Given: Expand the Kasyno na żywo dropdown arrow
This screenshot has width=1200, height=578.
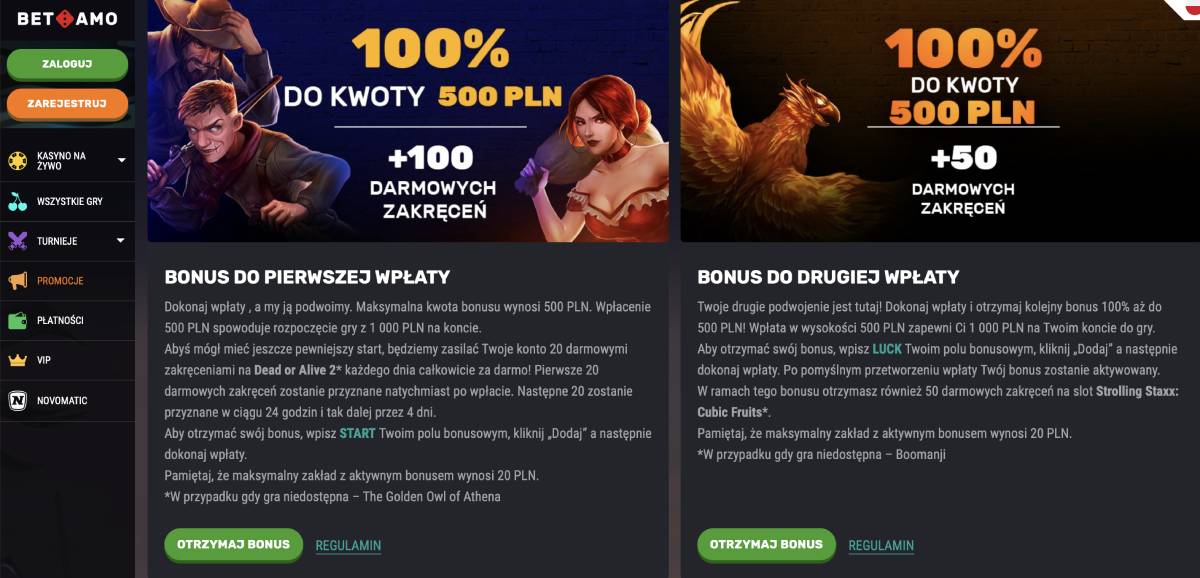Looking at the screenshot, I should [121, 160].
